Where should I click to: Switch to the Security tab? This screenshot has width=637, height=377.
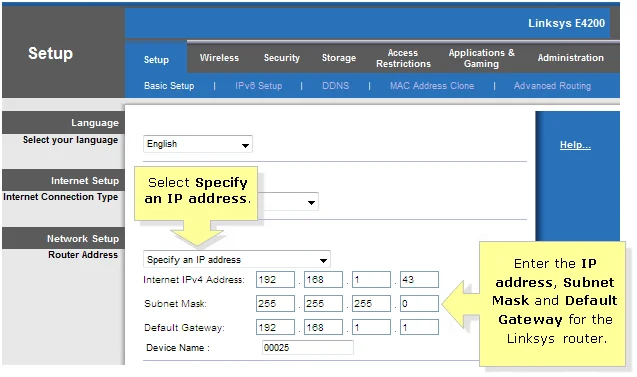282,58
